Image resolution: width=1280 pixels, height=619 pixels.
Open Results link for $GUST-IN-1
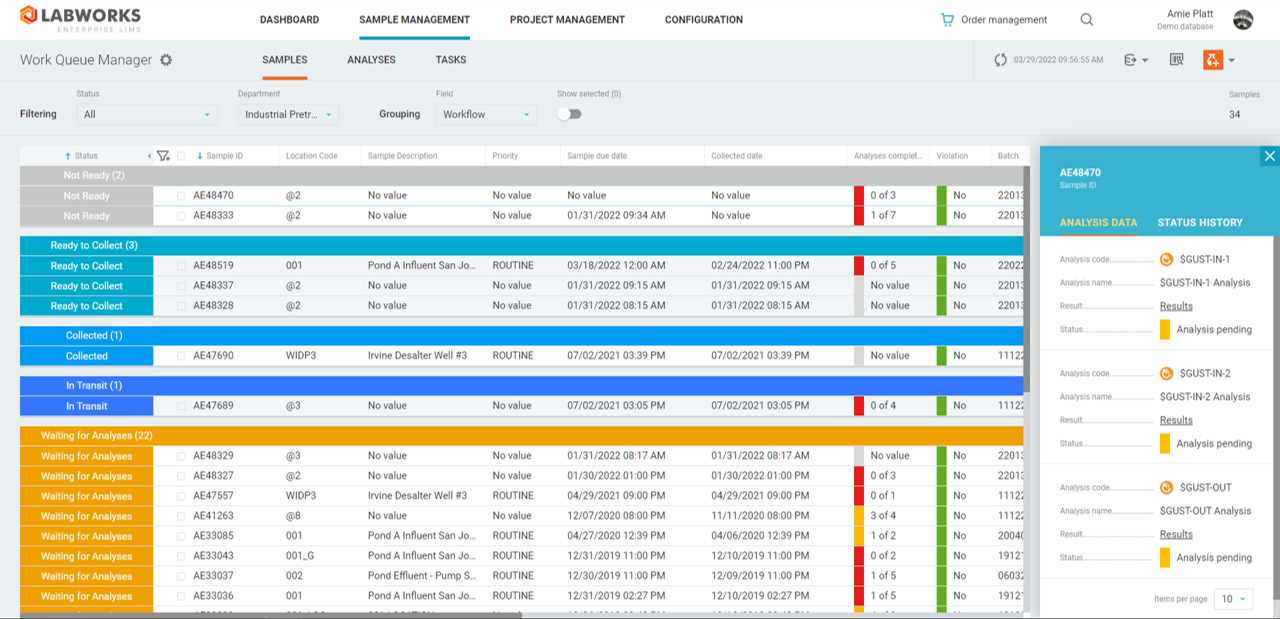click(x=1176, y=306)
